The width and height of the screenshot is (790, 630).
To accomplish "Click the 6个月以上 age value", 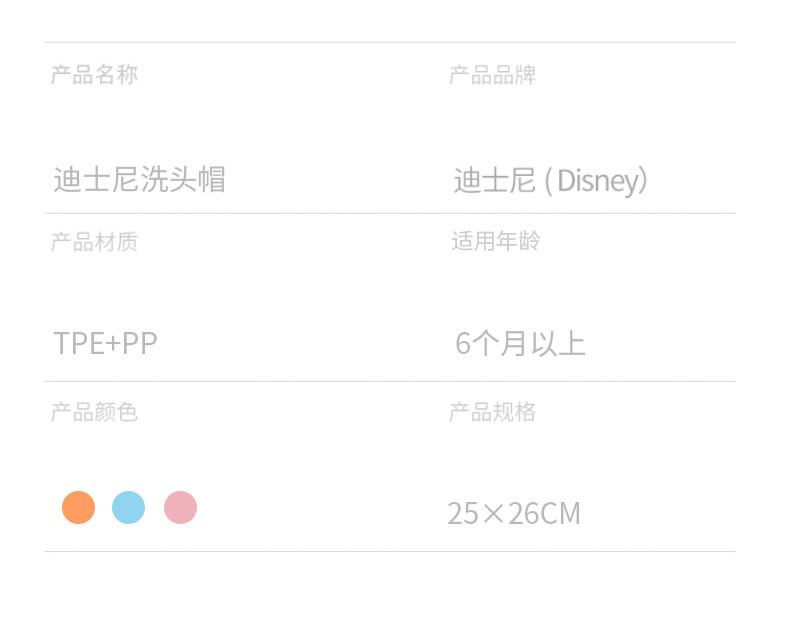I will pyautogui.click(x=520, y=344).
